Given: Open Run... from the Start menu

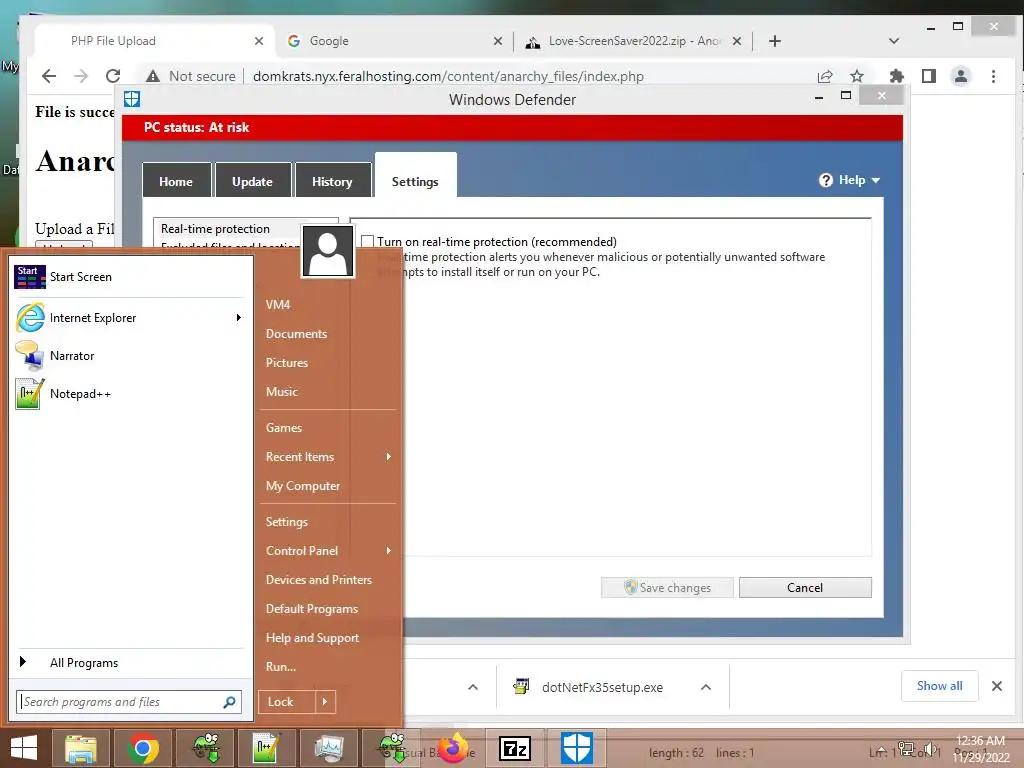Looking at the screenshot, I should click(x=281, y=667).
